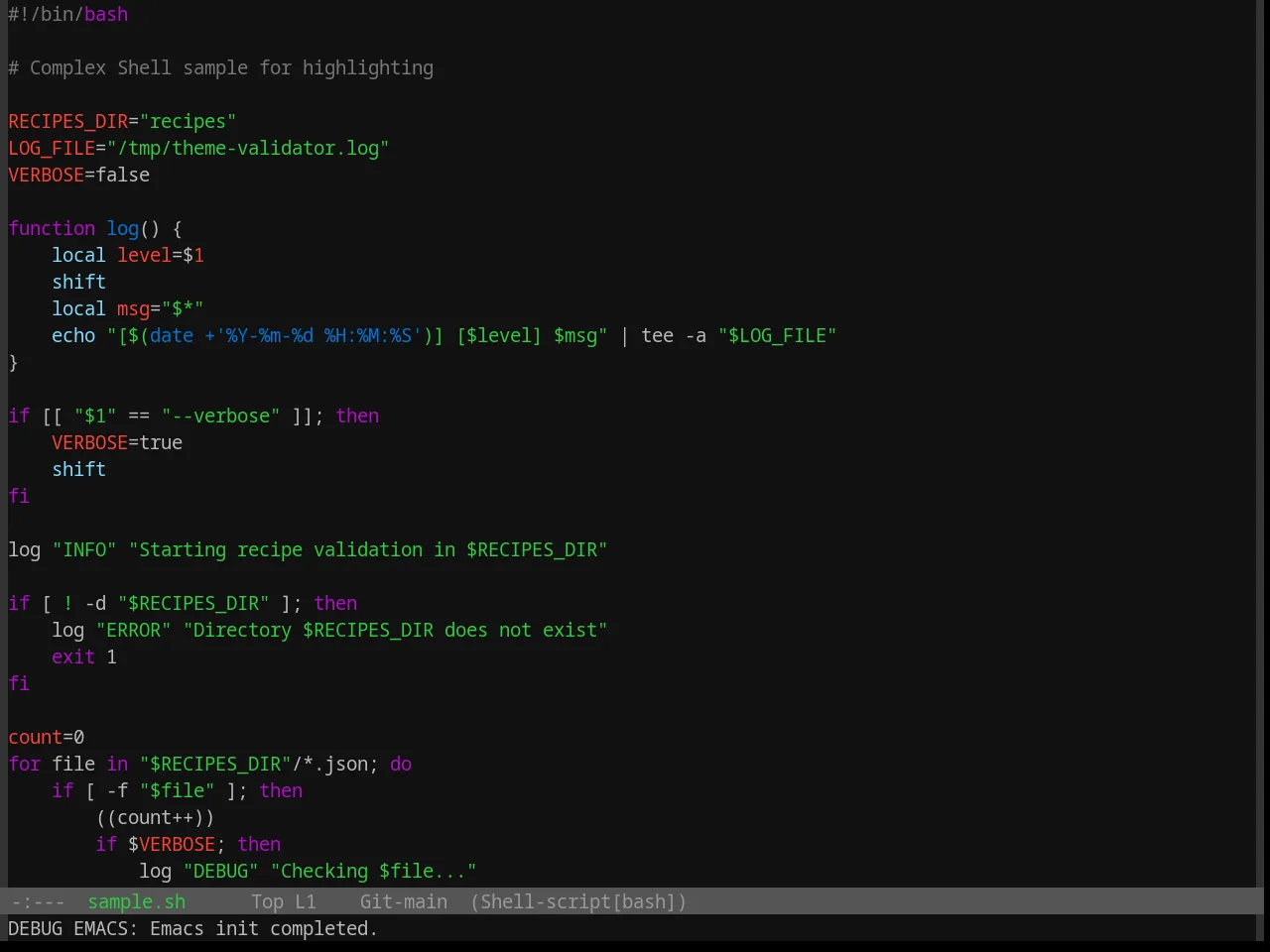Click the date format string '%Y-%m-%d %H:%M:%S'

click(x=318, y=335)
